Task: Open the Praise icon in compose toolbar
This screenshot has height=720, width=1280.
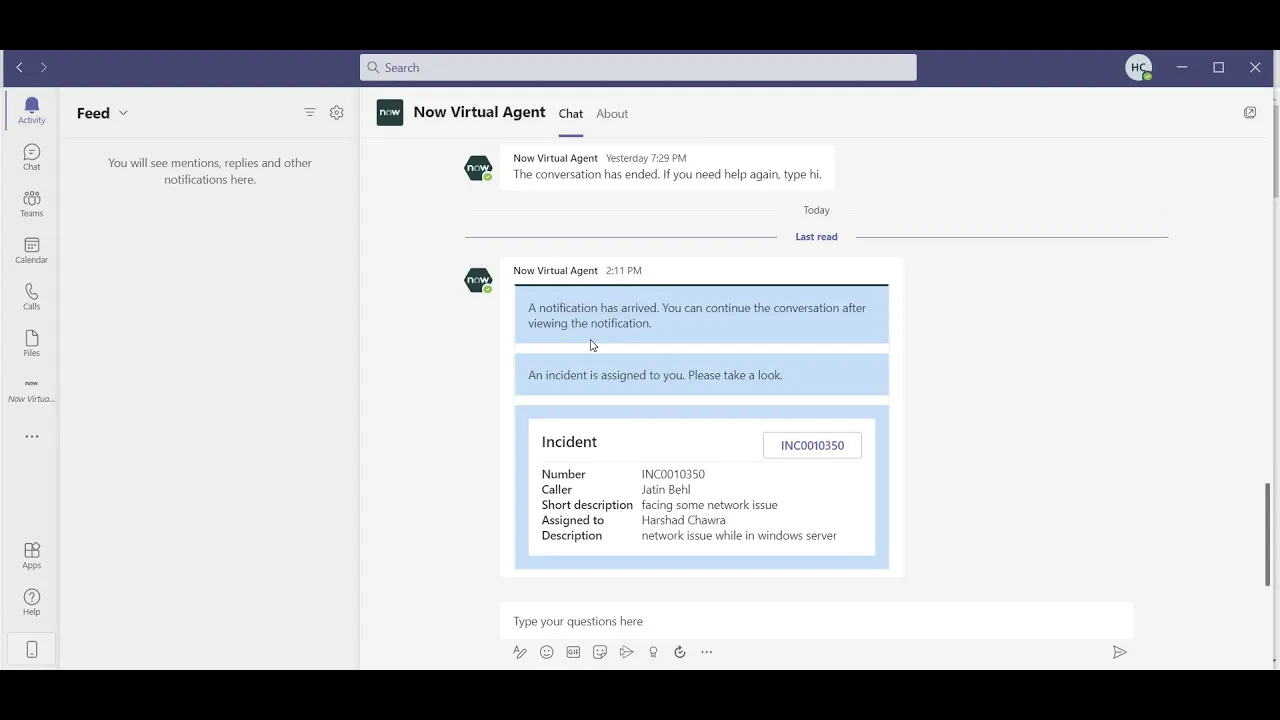Action: 653,652
